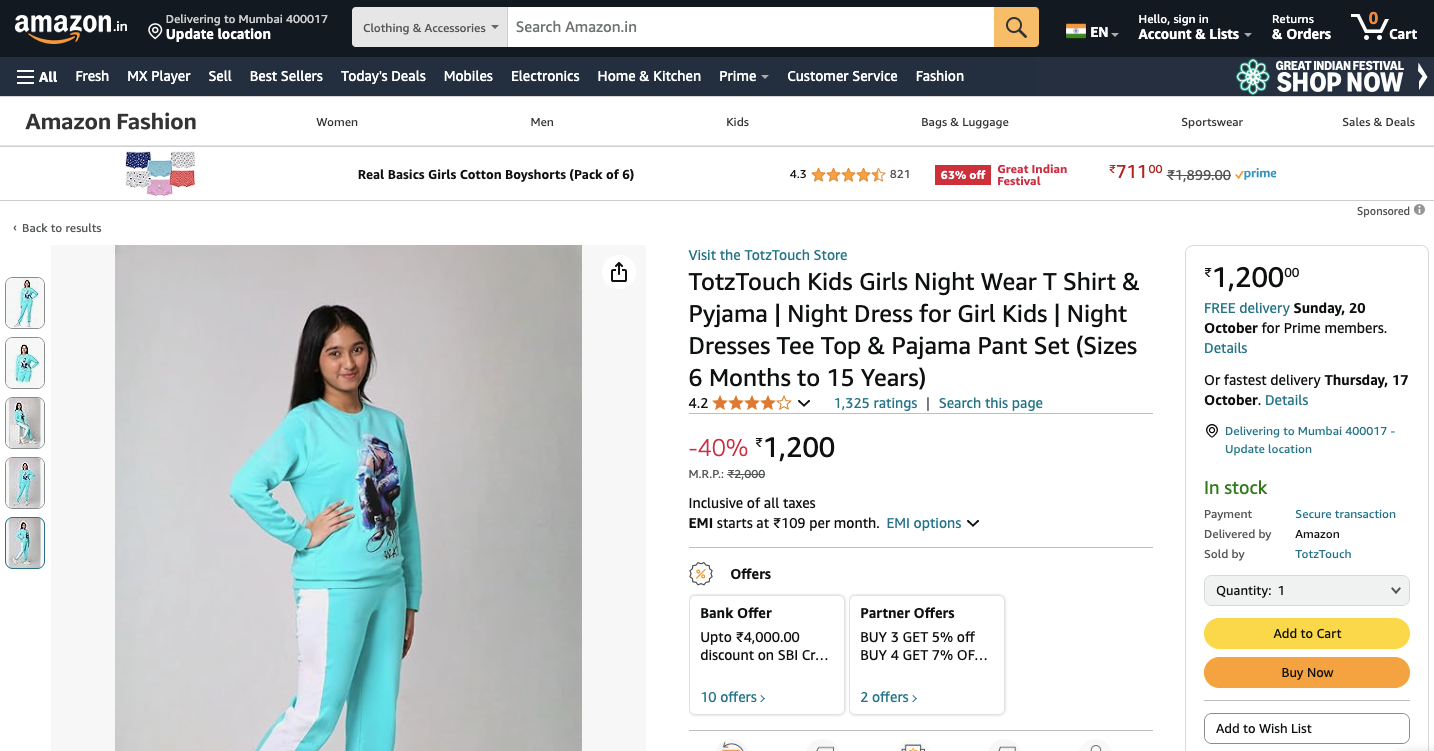This screenshot has width=1434, height=751.
Task: Click the share icon on product image
Action: click(x=619, y=272)
